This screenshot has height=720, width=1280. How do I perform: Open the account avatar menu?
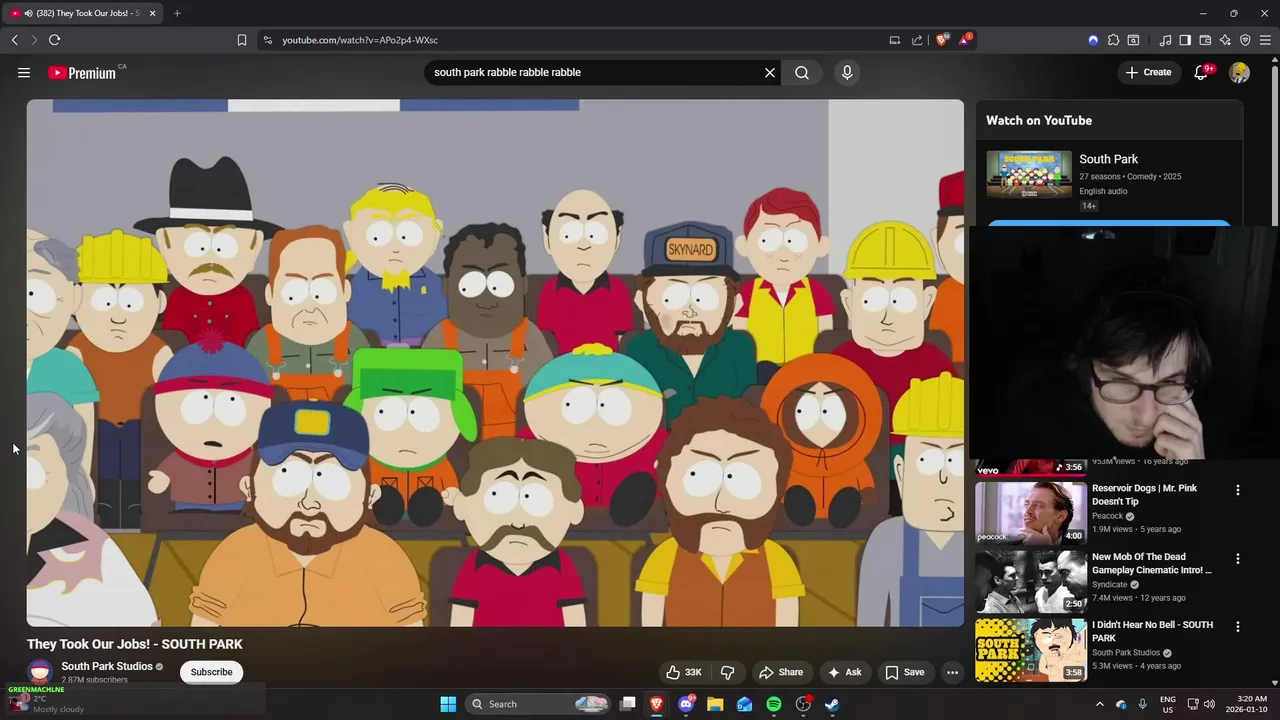[1240, 72]
